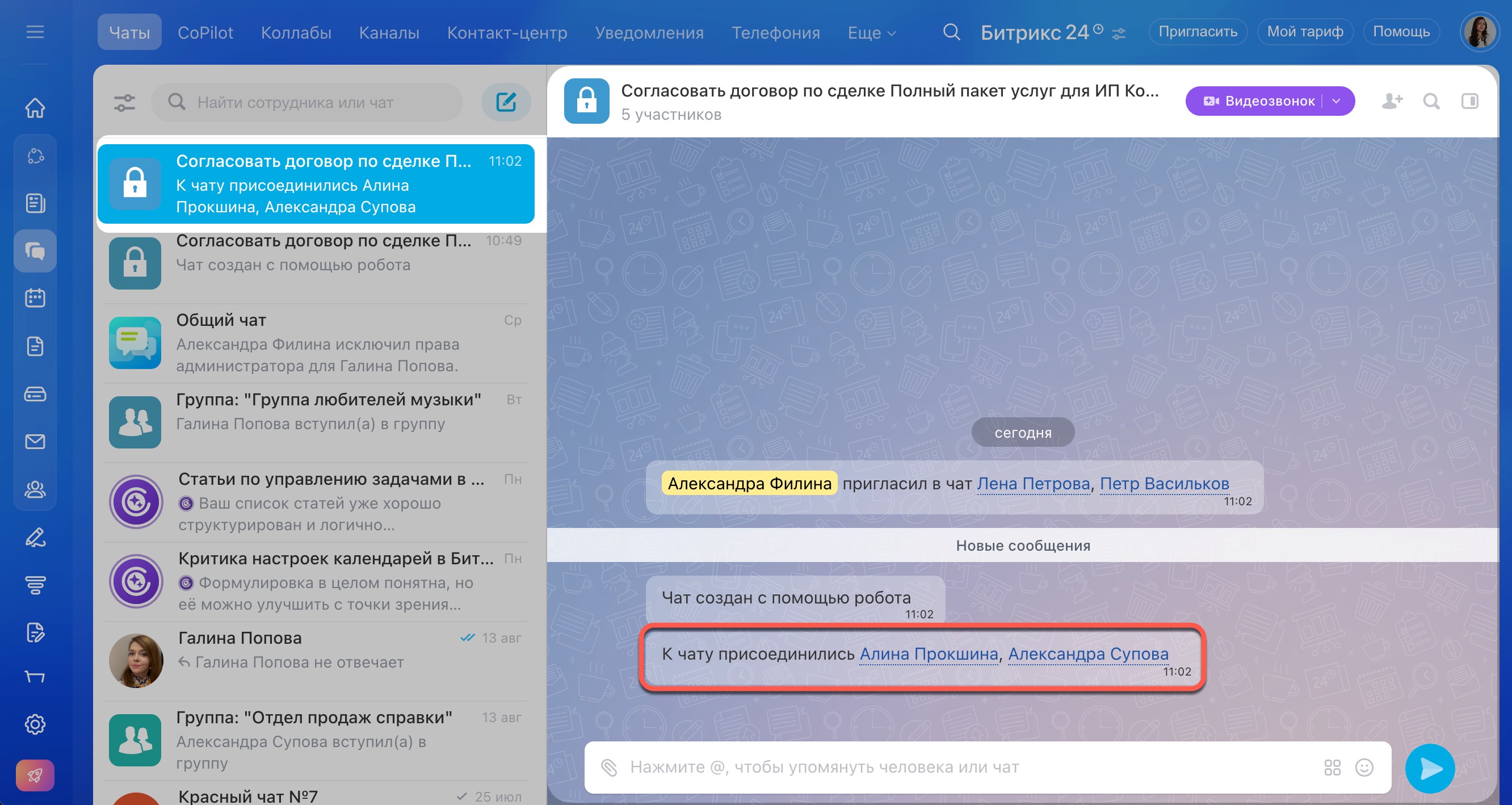
Task: Expand the Еще menu
Action: pyautogui.click(x=872, y=33)
